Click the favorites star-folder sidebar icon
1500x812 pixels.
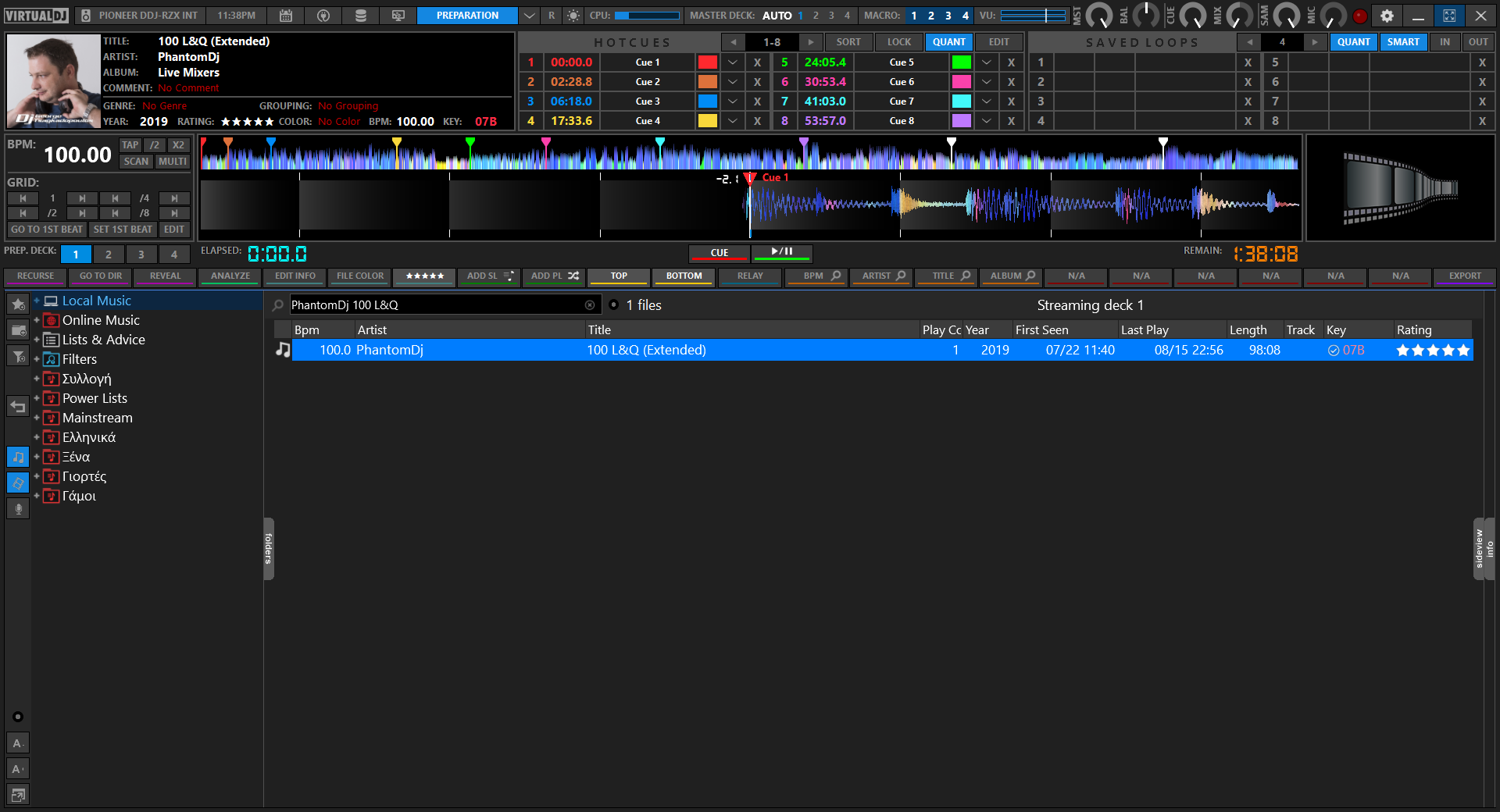(18, 304)
